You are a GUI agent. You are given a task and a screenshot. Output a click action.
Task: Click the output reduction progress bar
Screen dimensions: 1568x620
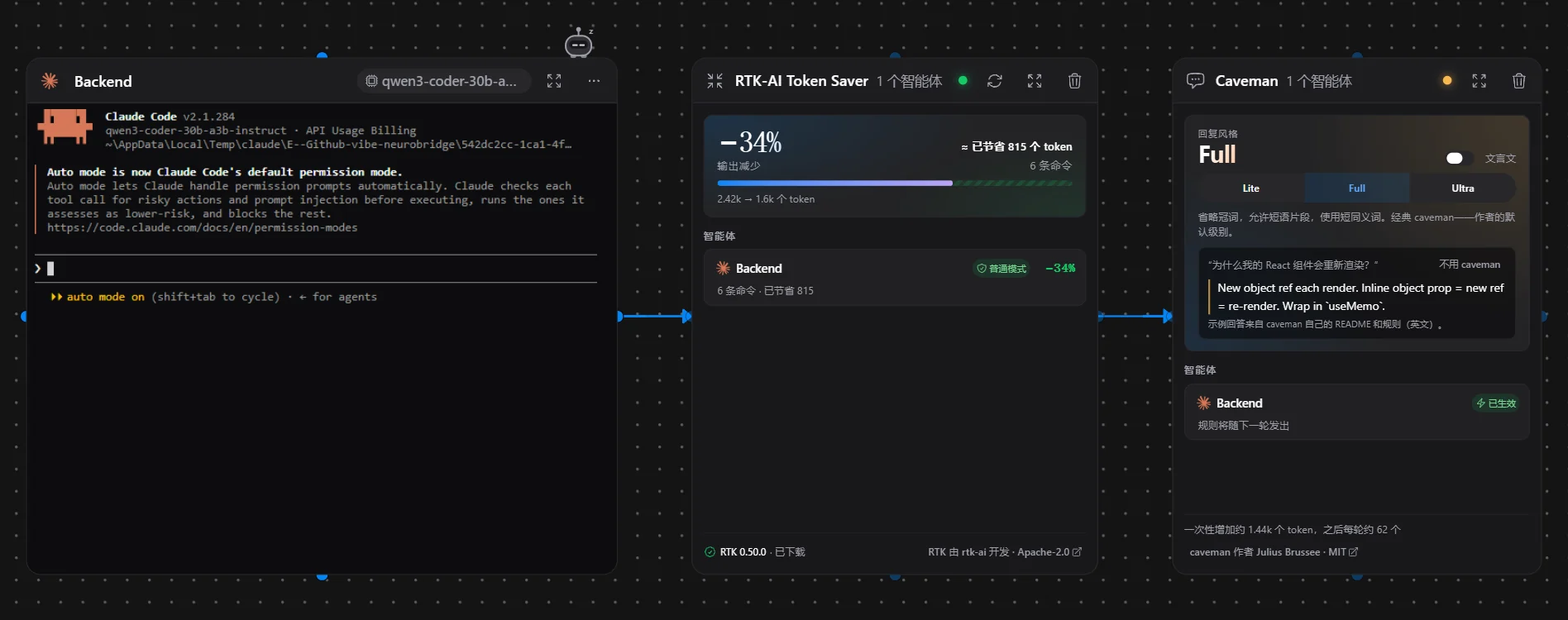pyautogui.click(x=895, y=183)
